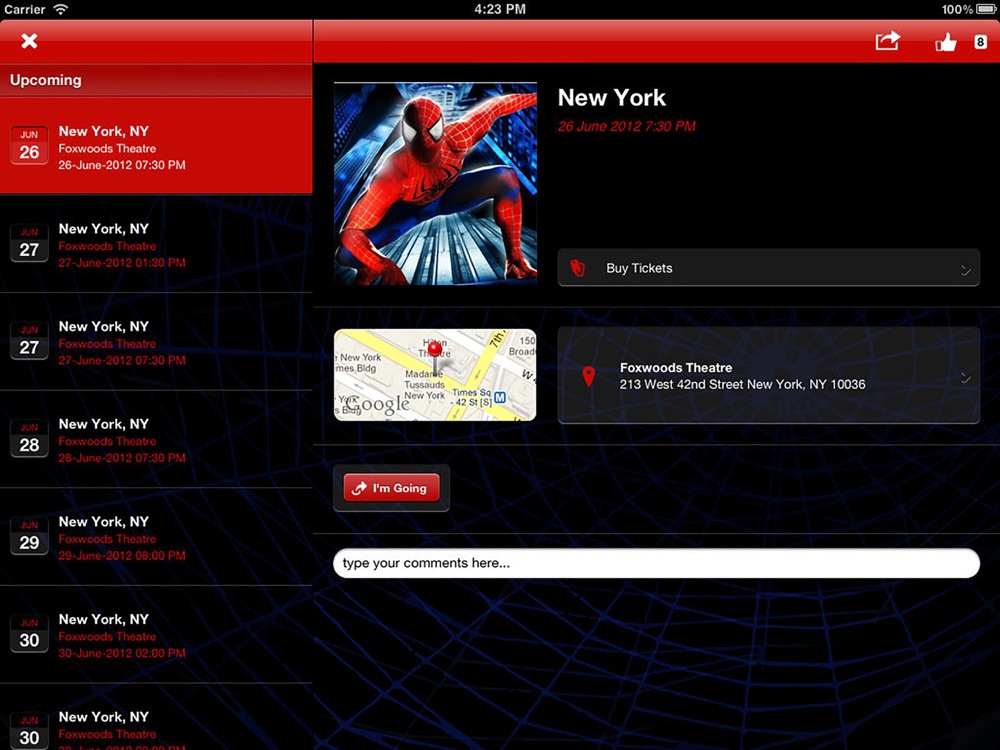Click the 'New York' event title
This screenshot has height=750, width=1000.
point(612,98)
